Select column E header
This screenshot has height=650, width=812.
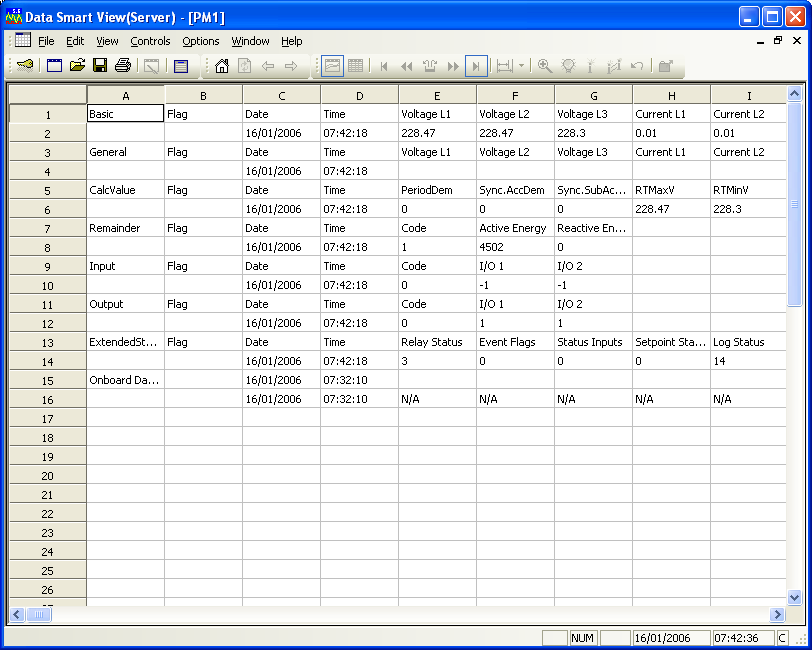438,96
